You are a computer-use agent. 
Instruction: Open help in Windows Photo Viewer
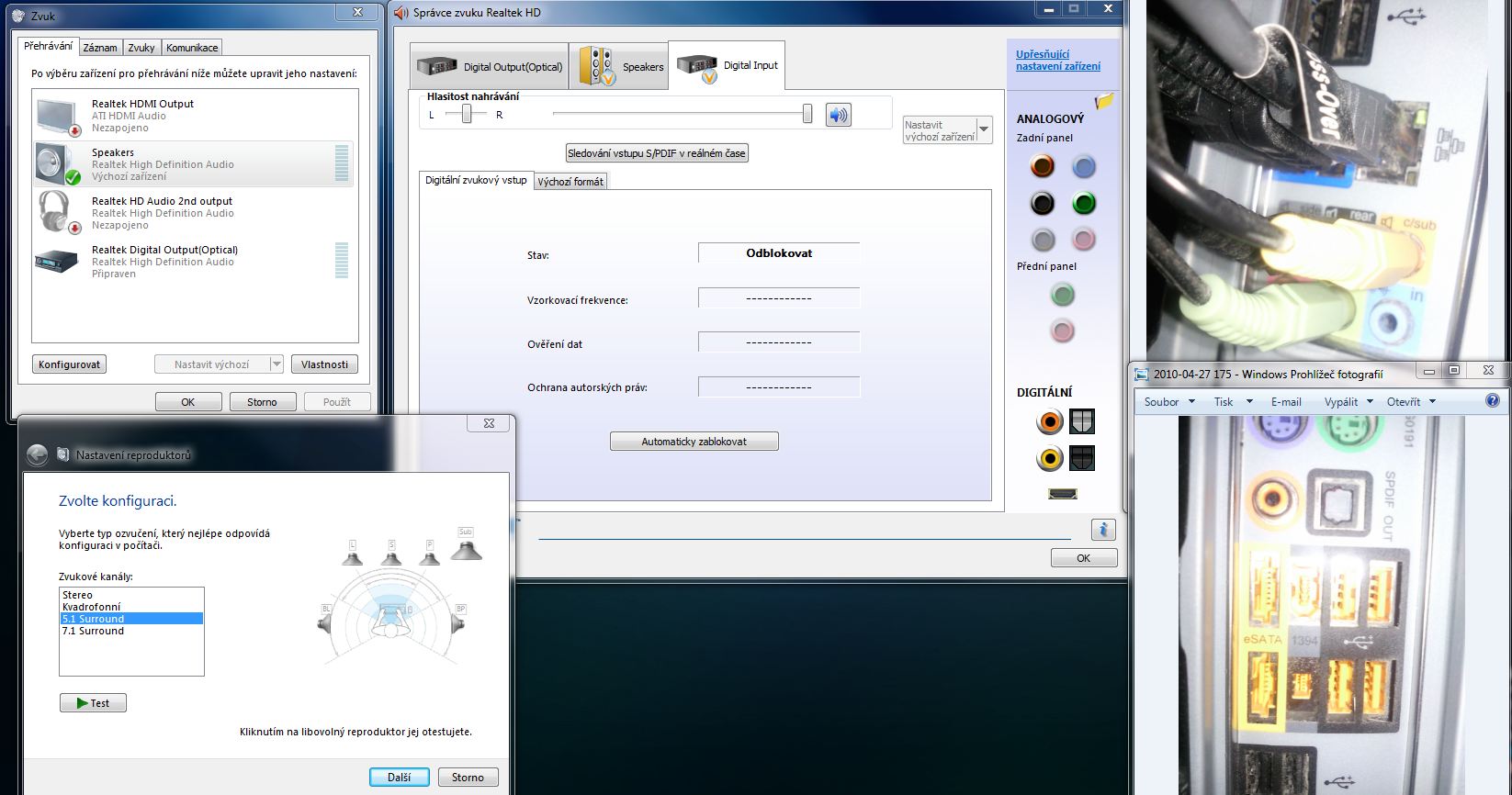[1493, 400]
